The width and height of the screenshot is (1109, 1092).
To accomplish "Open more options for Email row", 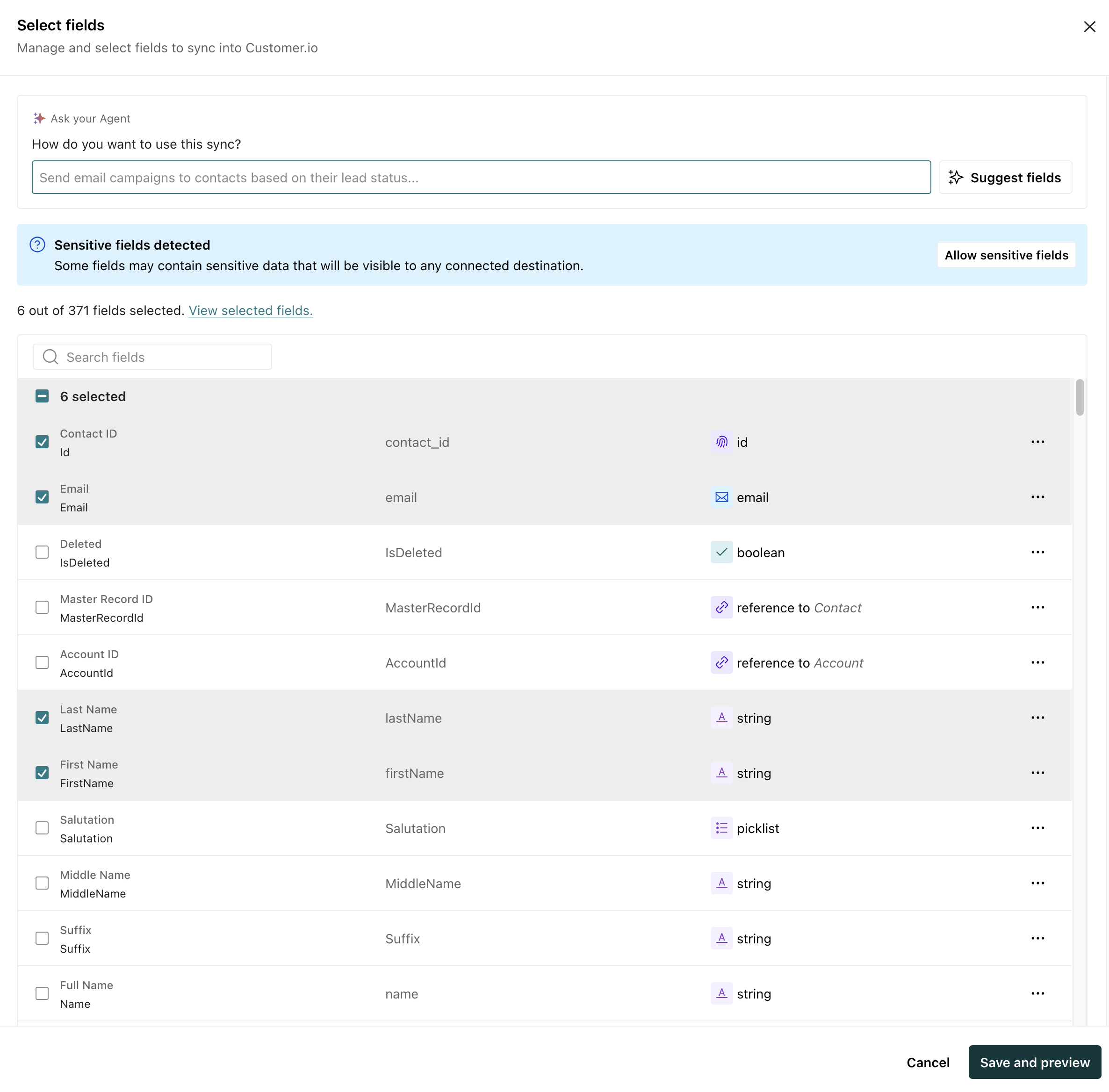I will (x=1037, y=496).
